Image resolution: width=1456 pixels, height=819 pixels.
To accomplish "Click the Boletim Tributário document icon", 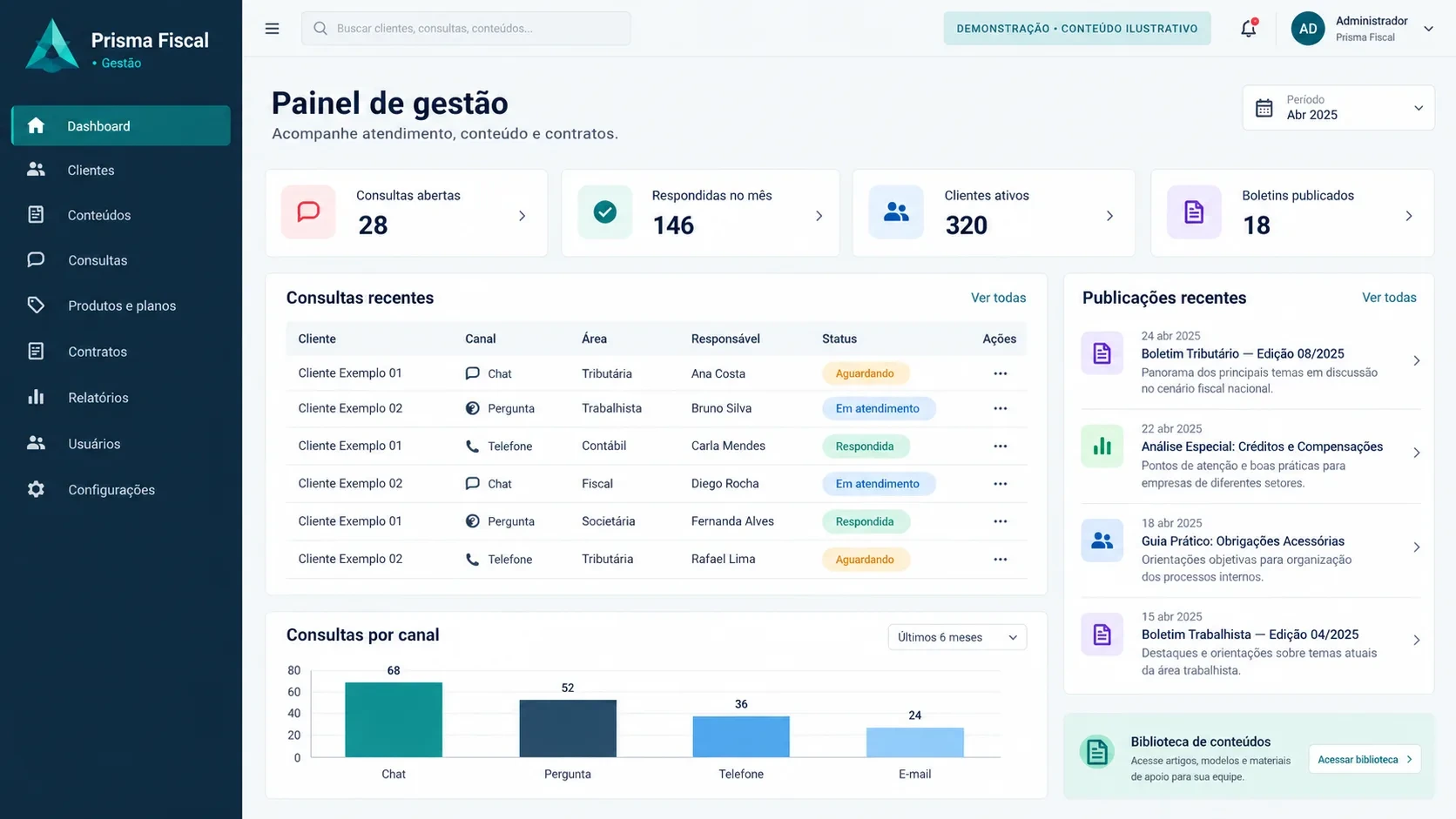I will pyautogui.click(x=1102, y=353).
